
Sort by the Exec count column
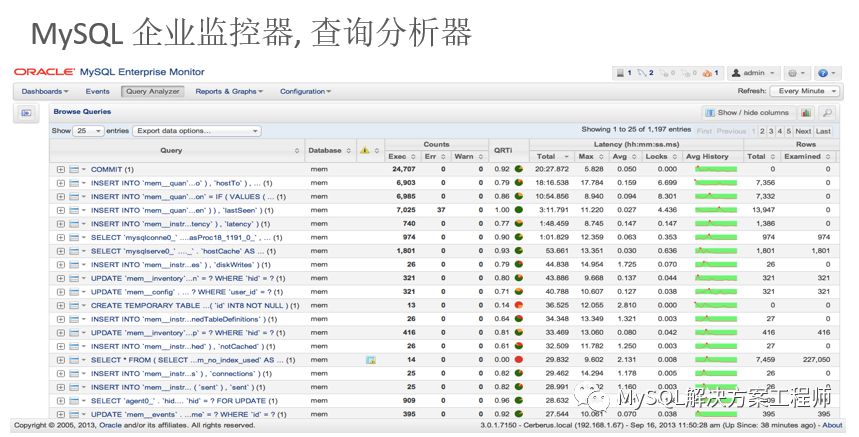point(402,157)
